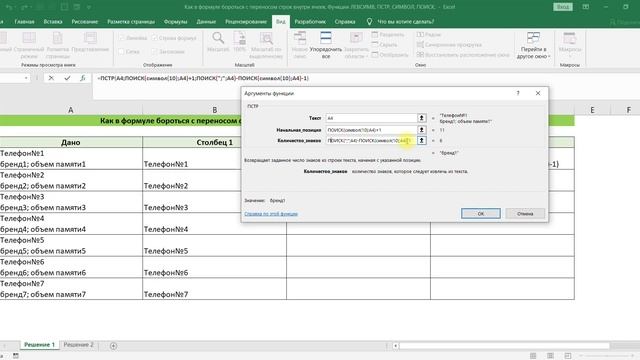
Task: Click the Вход sign-in button
Action: [x=563, y=7]
